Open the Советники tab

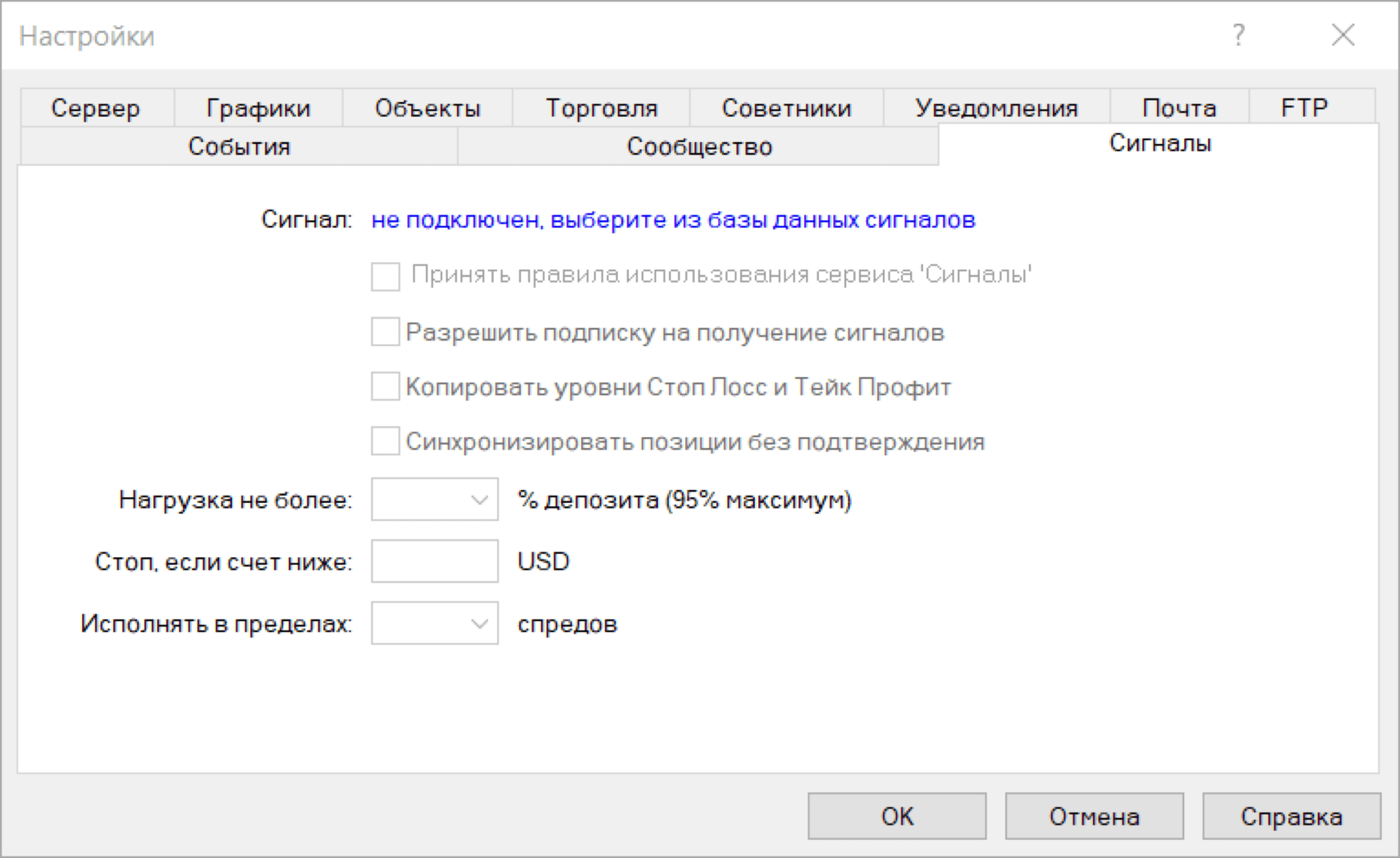pos(786,108)
